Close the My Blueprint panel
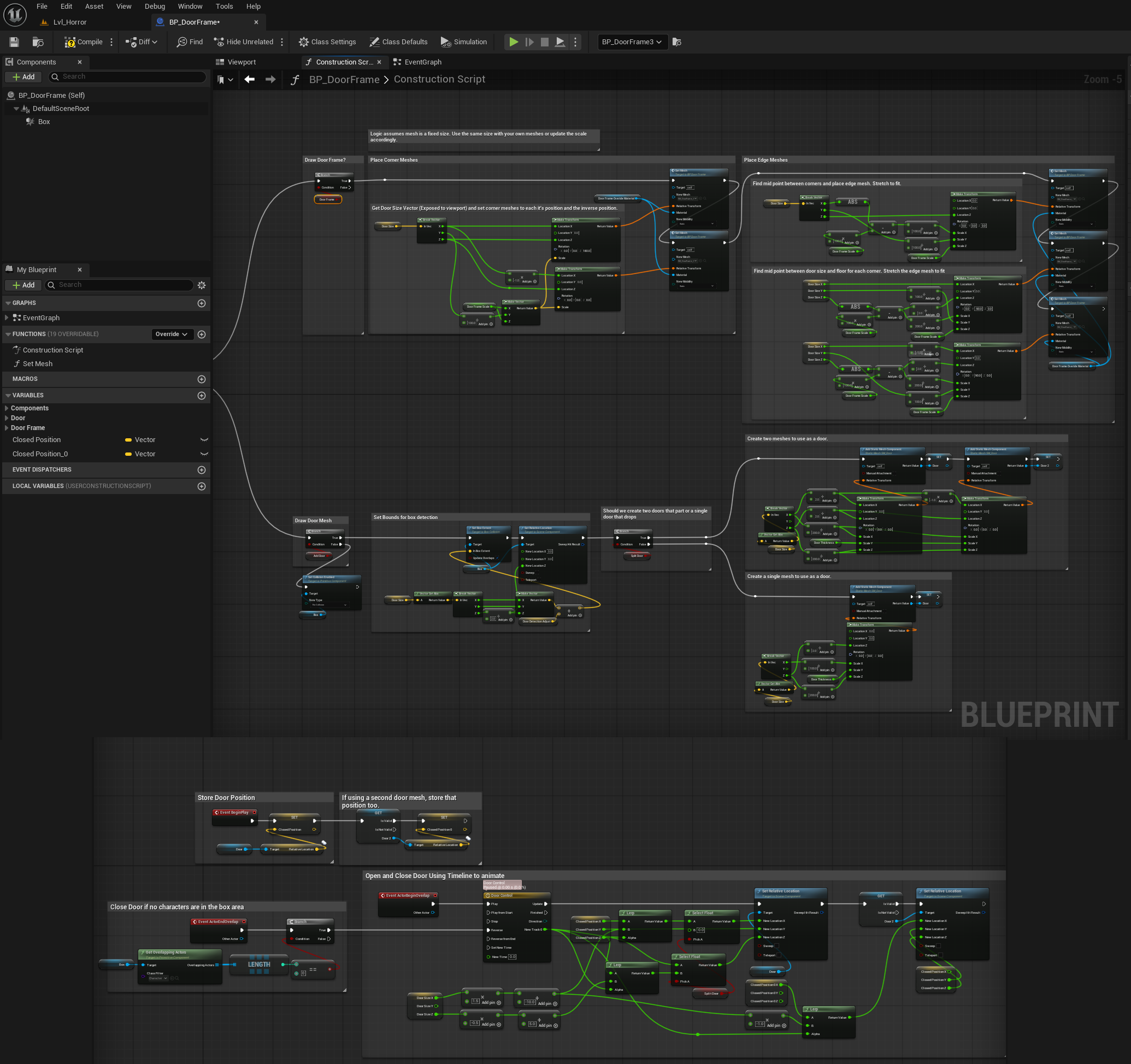This screenshot has width=1131, height=1064. tap(80, 270)
